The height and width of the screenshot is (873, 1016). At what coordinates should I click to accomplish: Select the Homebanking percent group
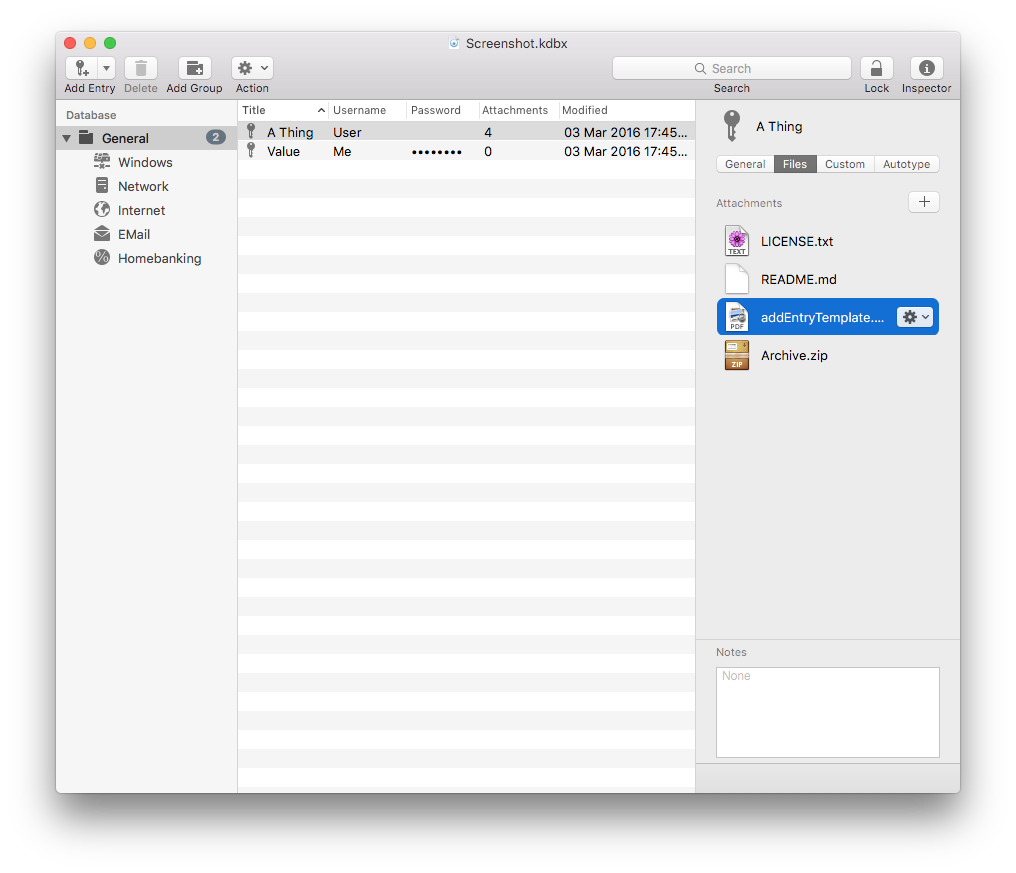[x=159, y=258]
